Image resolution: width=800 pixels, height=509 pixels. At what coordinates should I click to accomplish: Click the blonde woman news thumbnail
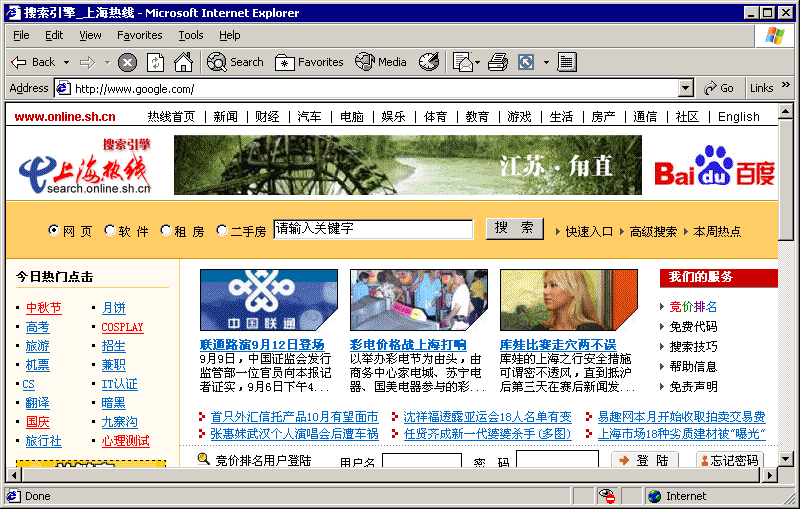pyautogui.click(x=569, y=300)
